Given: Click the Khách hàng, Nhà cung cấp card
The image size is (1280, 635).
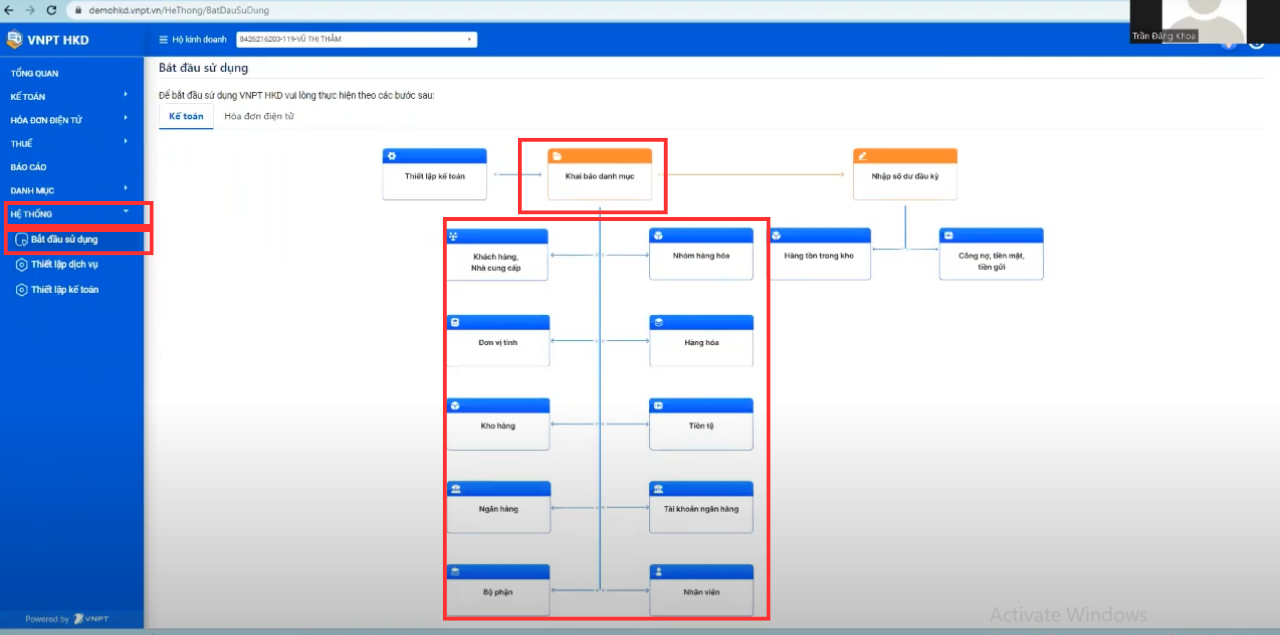Looking at the screenshot, I should (497, 263).
